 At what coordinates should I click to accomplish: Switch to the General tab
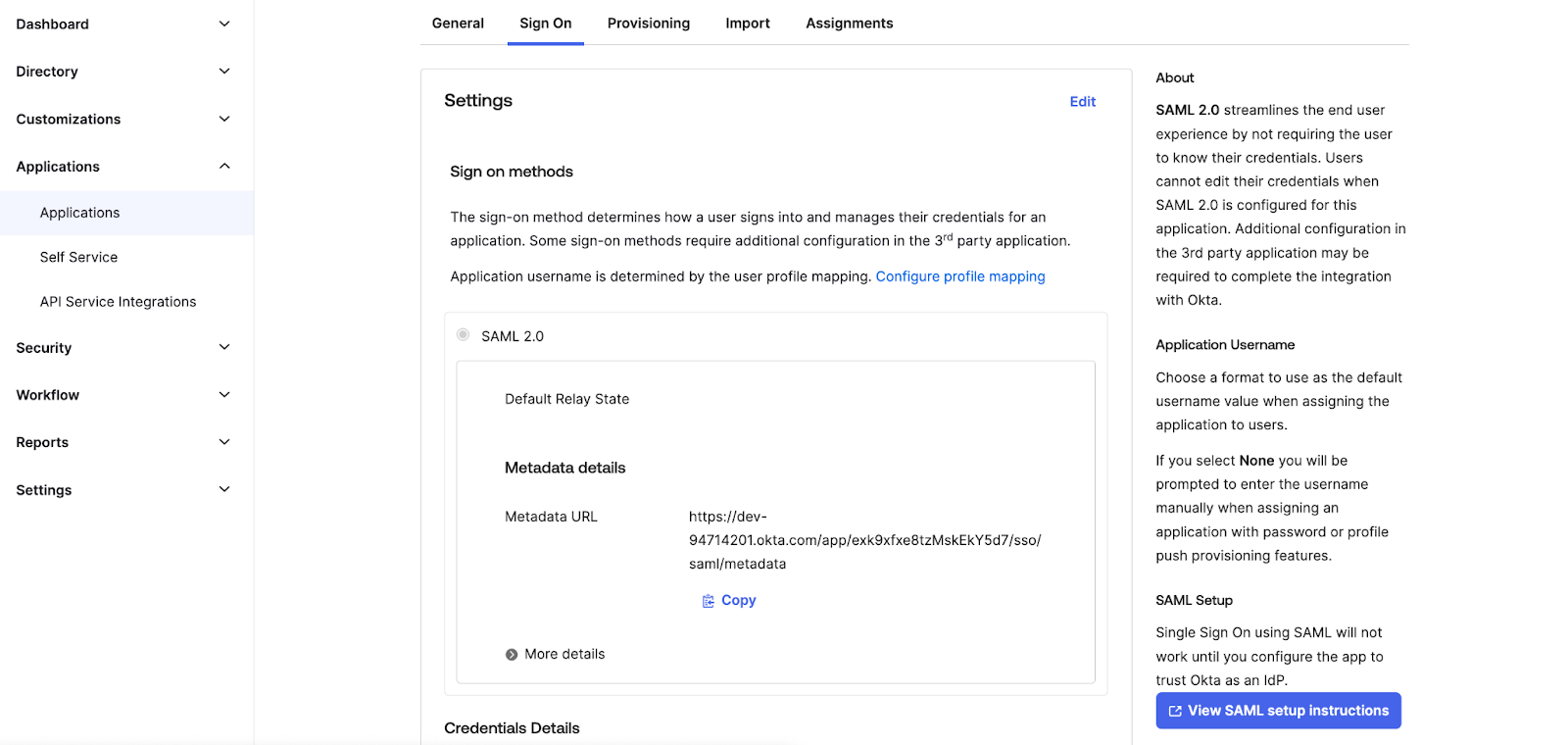[x=458, y=24]
